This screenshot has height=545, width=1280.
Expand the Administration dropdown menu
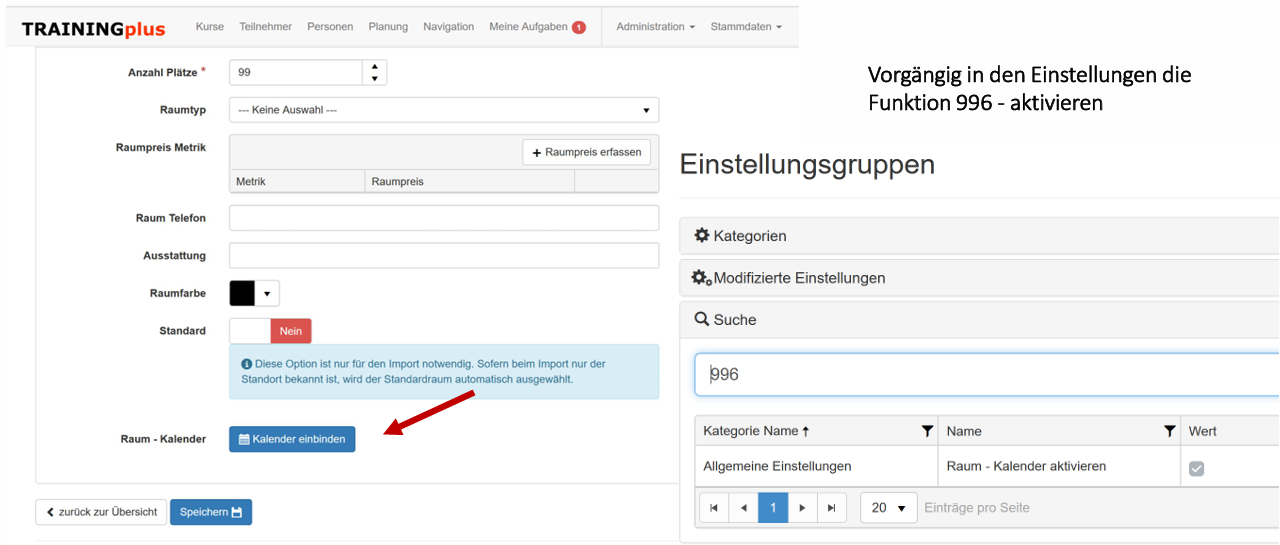[x=655, y=27]
